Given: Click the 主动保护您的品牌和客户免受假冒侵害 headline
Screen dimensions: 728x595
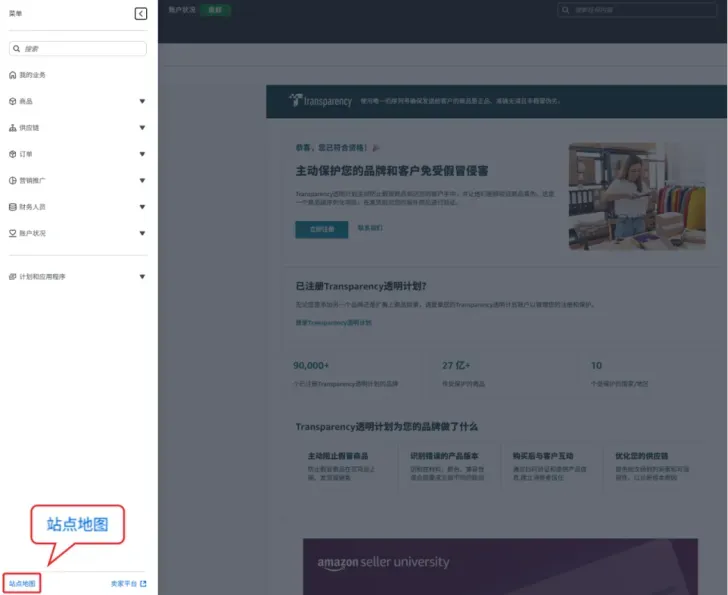Looking at the screenshot, I should coord(392,171).
